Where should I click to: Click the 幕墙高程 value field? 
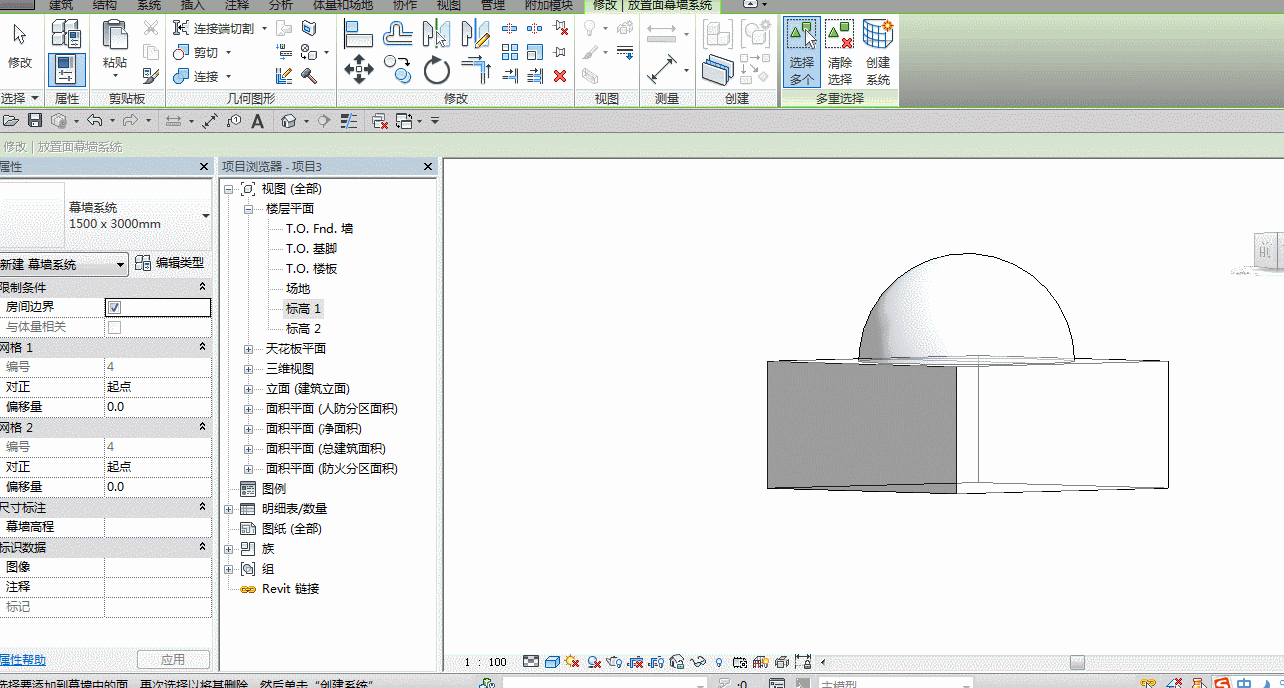click(157, 527)
